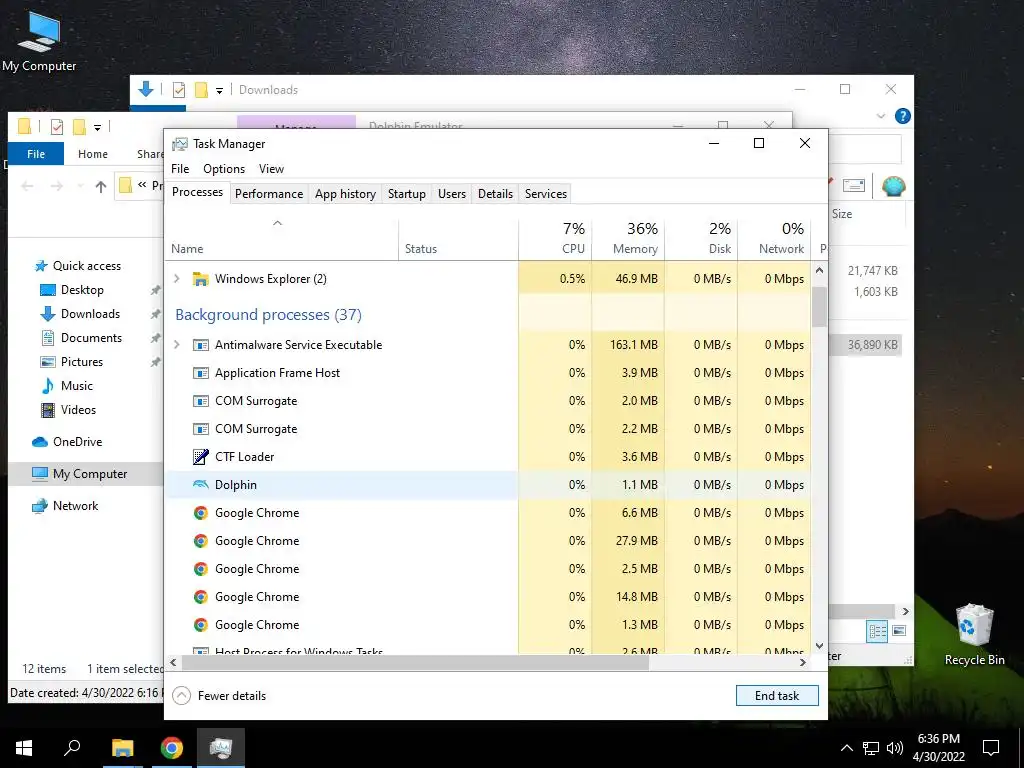
Task: Open the Home tab in File Explorer
Action: (93, 154)
